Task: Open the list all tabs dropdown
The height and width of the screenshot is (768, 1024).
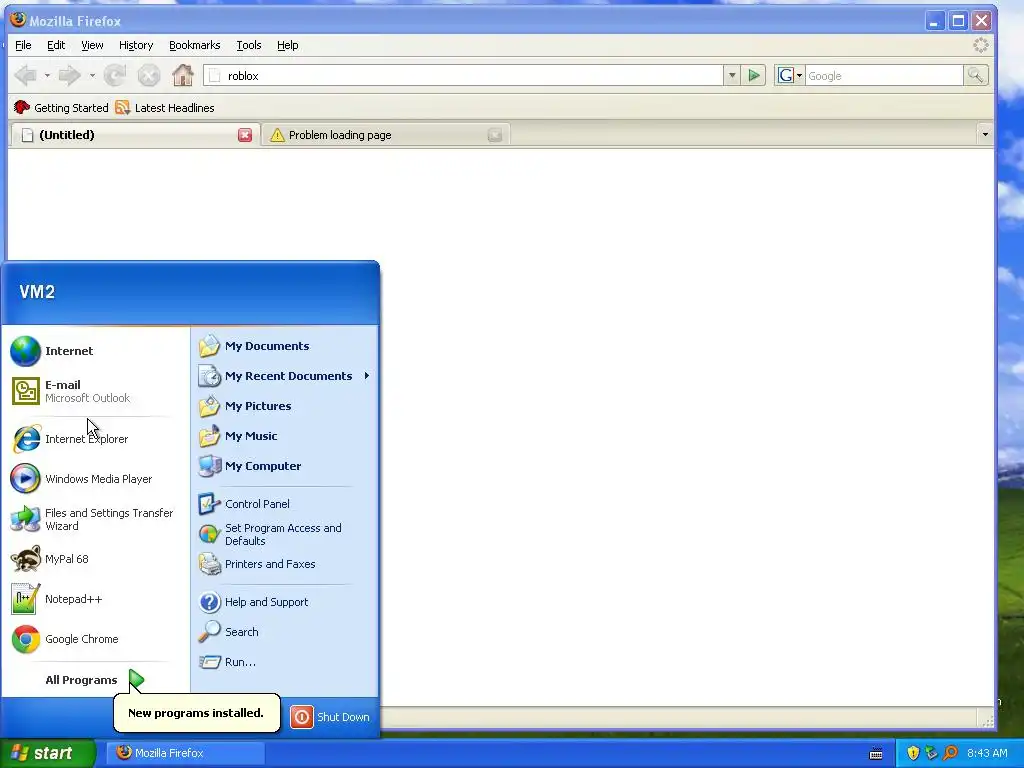Action: click(x=985, y=135)
